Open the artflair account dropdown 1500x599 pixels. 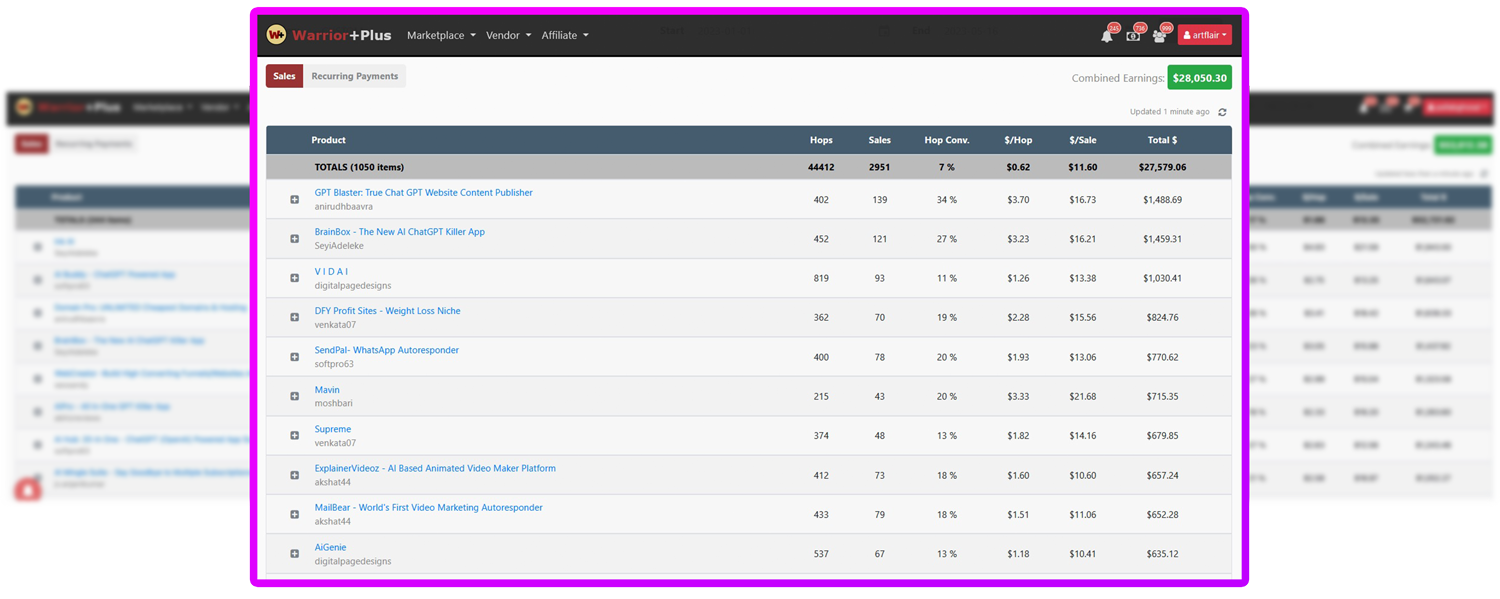pyautogui.click(x=1204, y=35)
